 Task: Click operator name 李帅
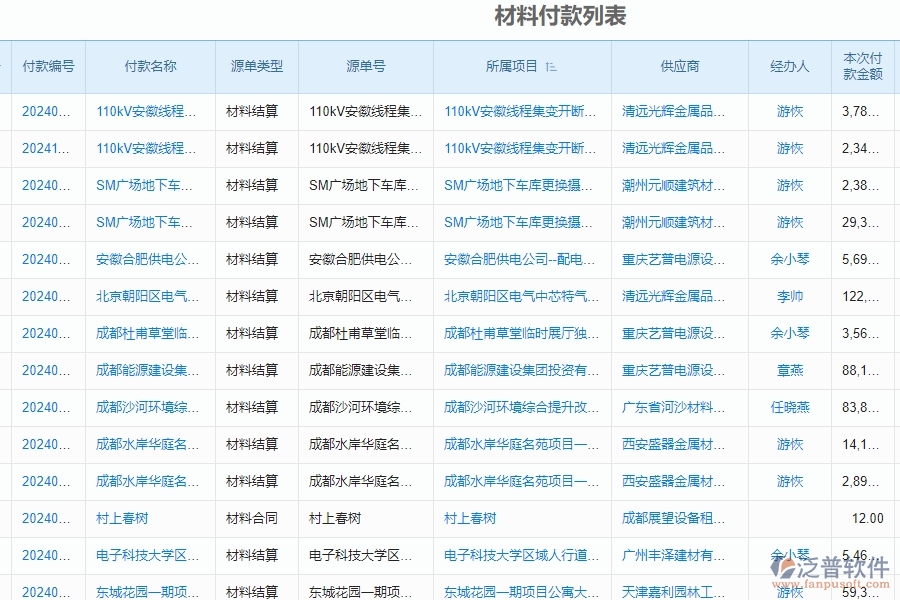(x=789, y=296)
